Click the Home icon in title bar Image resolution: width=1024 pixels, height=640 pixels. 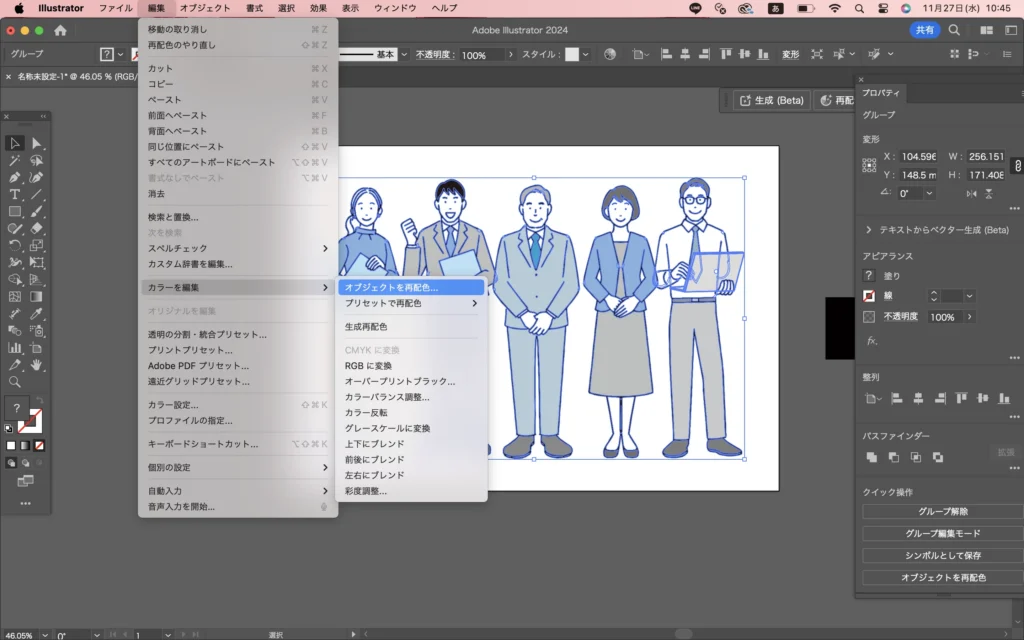(x=60, y=30)
